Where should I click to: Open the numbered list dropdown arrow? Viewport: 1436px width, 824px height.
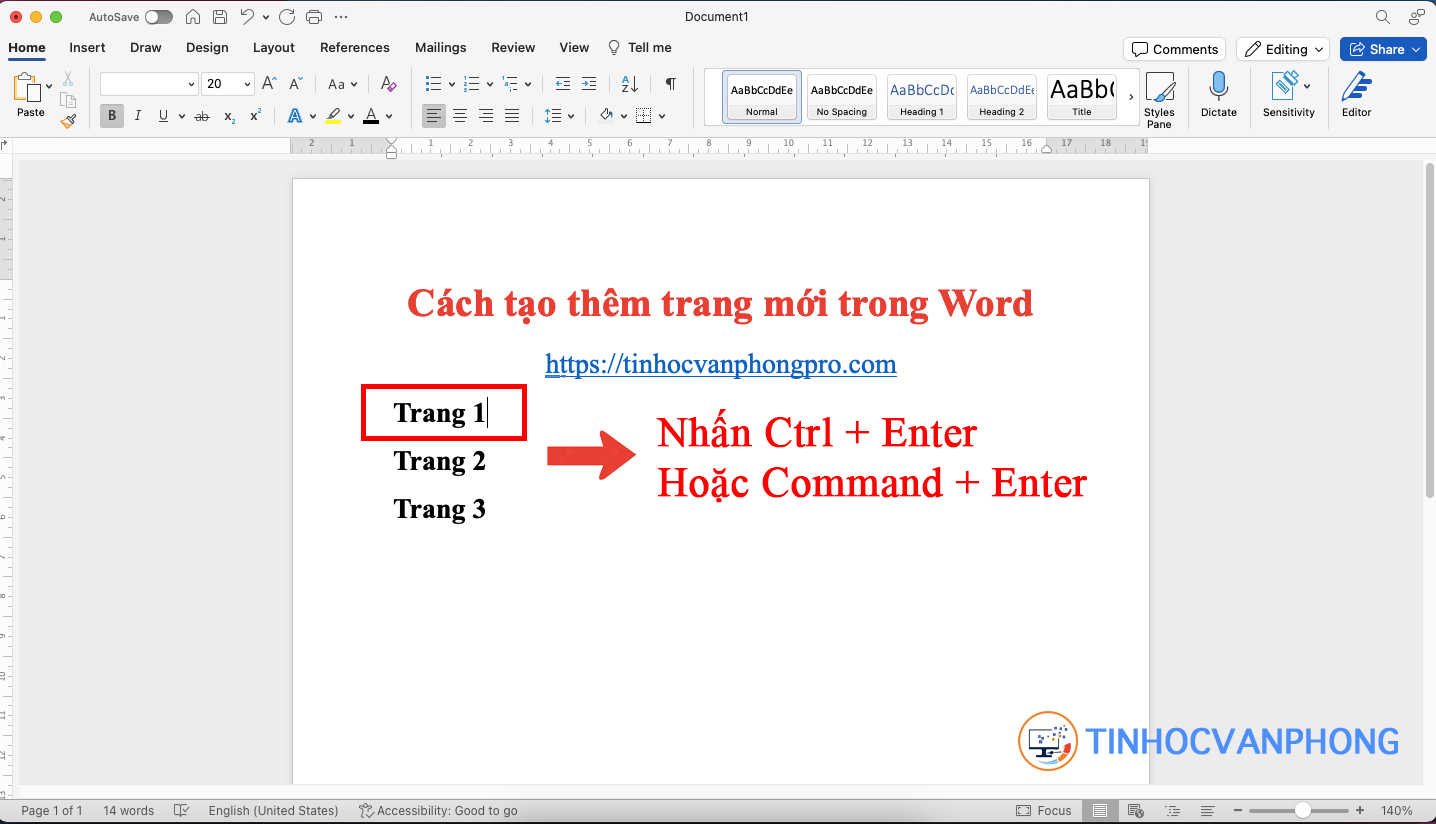click(x=489, y=85)
